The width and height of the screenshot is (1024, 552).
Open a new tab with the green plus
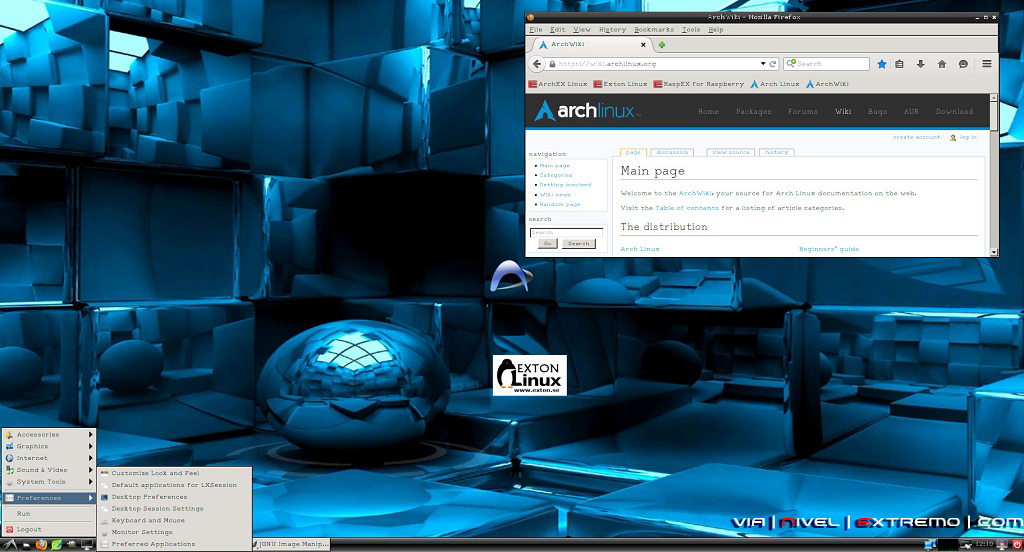[x=662, y=45]
